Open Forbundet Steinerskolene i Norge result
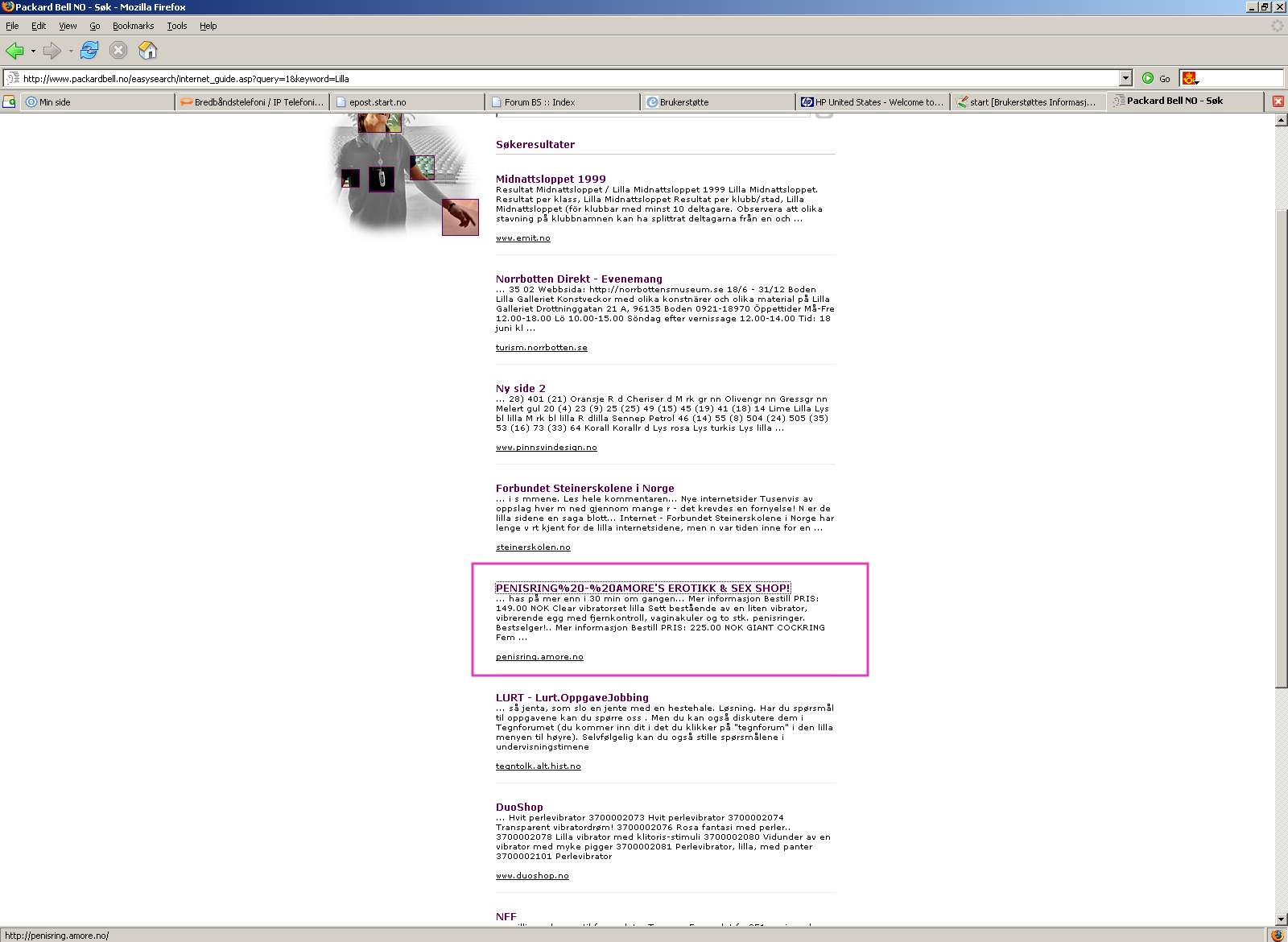This screenshot has width=1288, height=942. click(585, 488)
